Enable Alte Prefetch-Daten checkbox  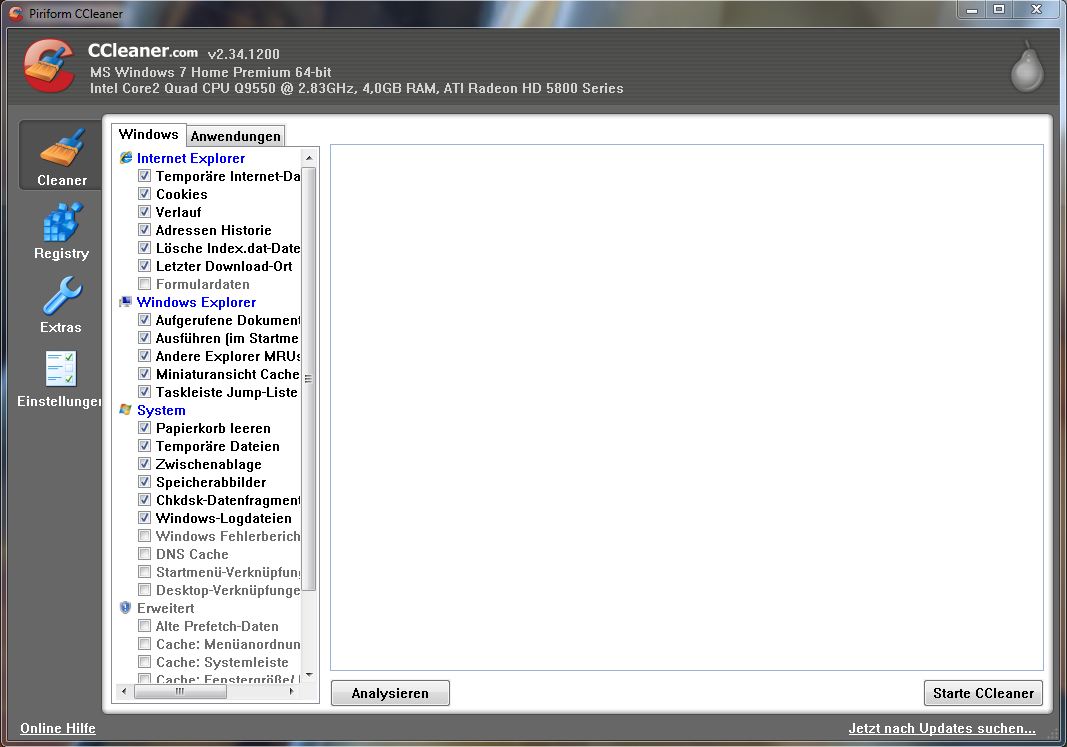[144, 626]
